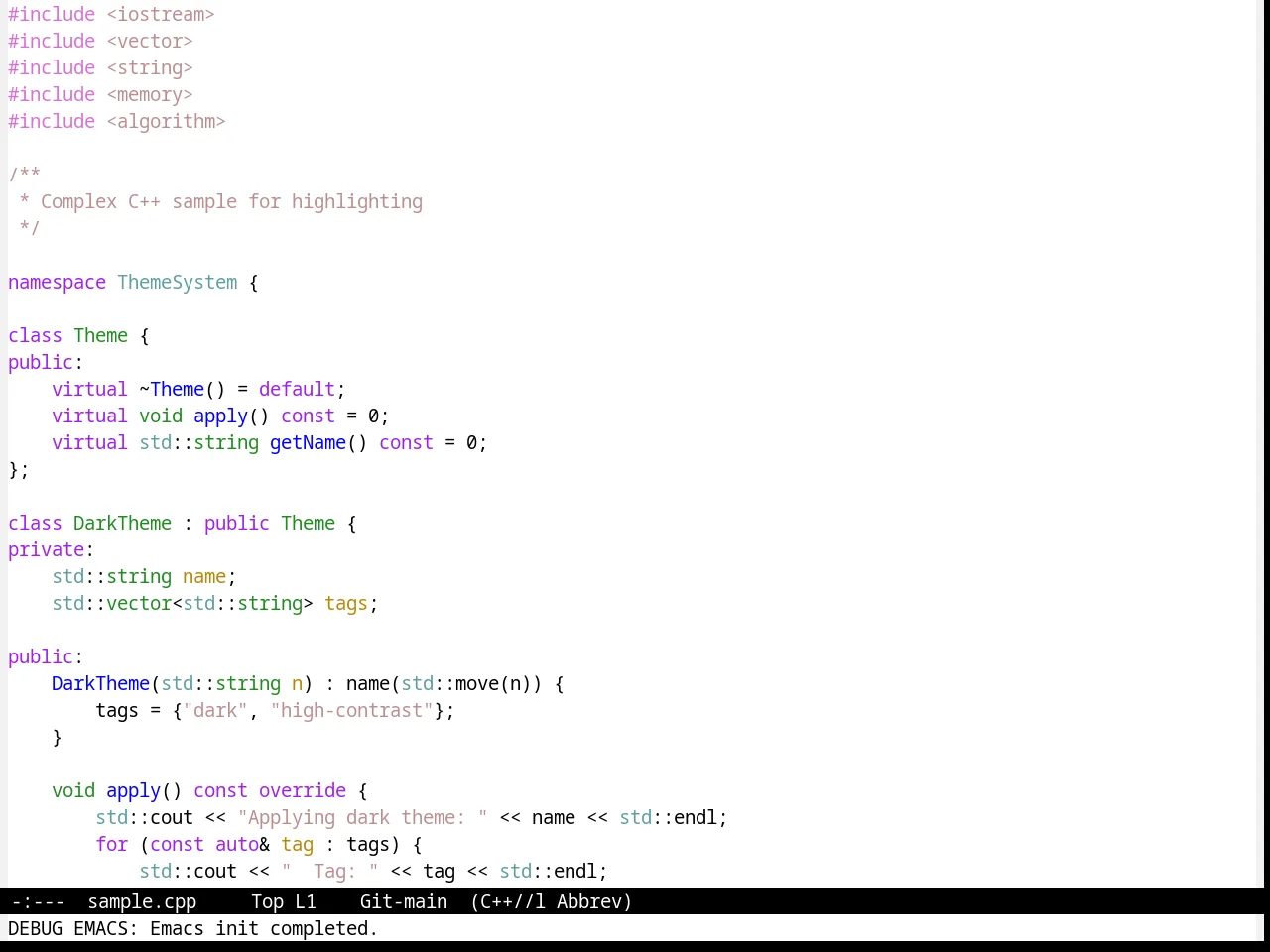Screen dimensions: 1270x952
Task: Place cursor on #include <algorithm> line
Action: coord(117,121)
